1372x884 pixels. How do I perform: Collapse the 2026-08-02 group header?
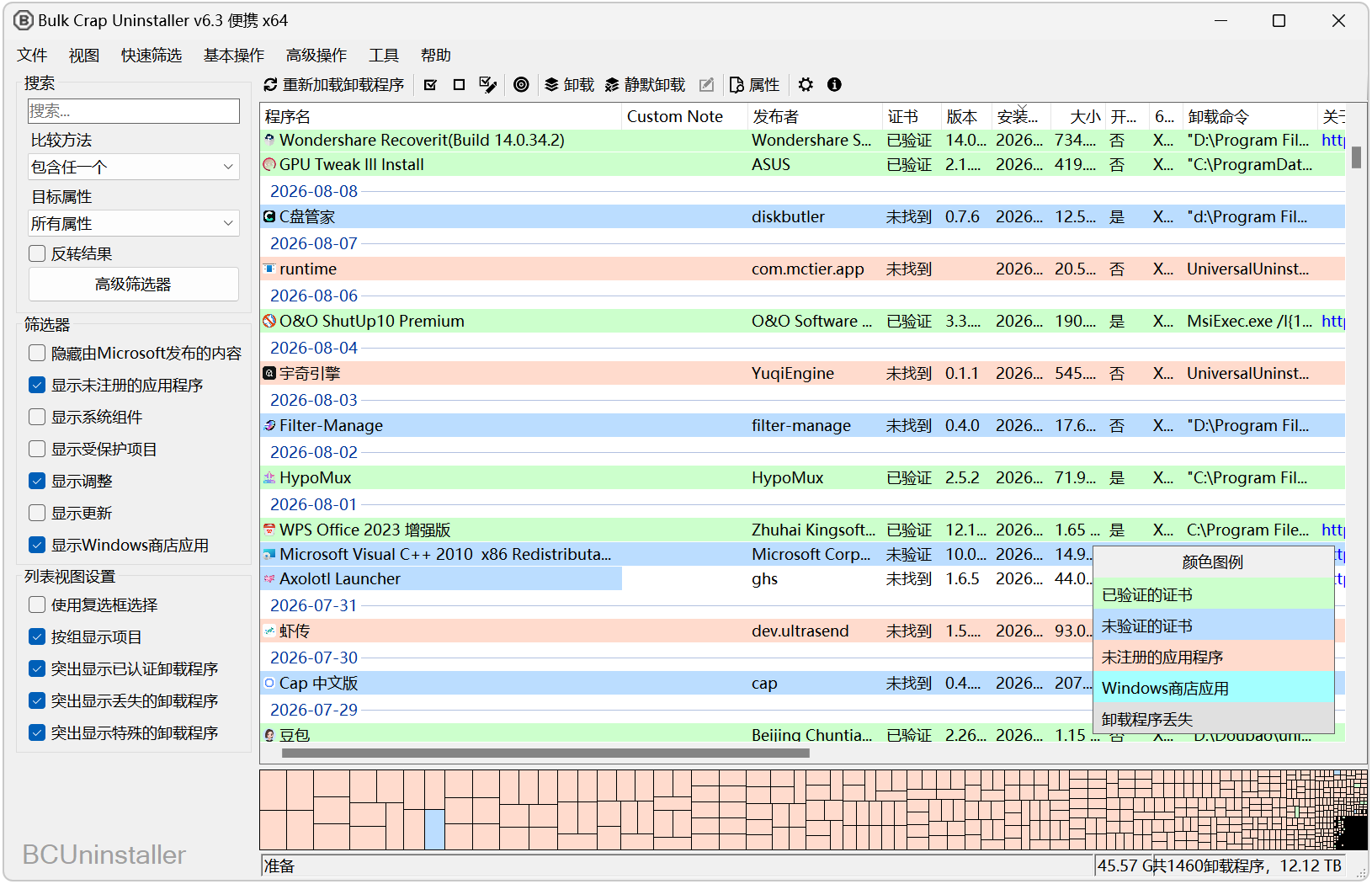point(314,452)
